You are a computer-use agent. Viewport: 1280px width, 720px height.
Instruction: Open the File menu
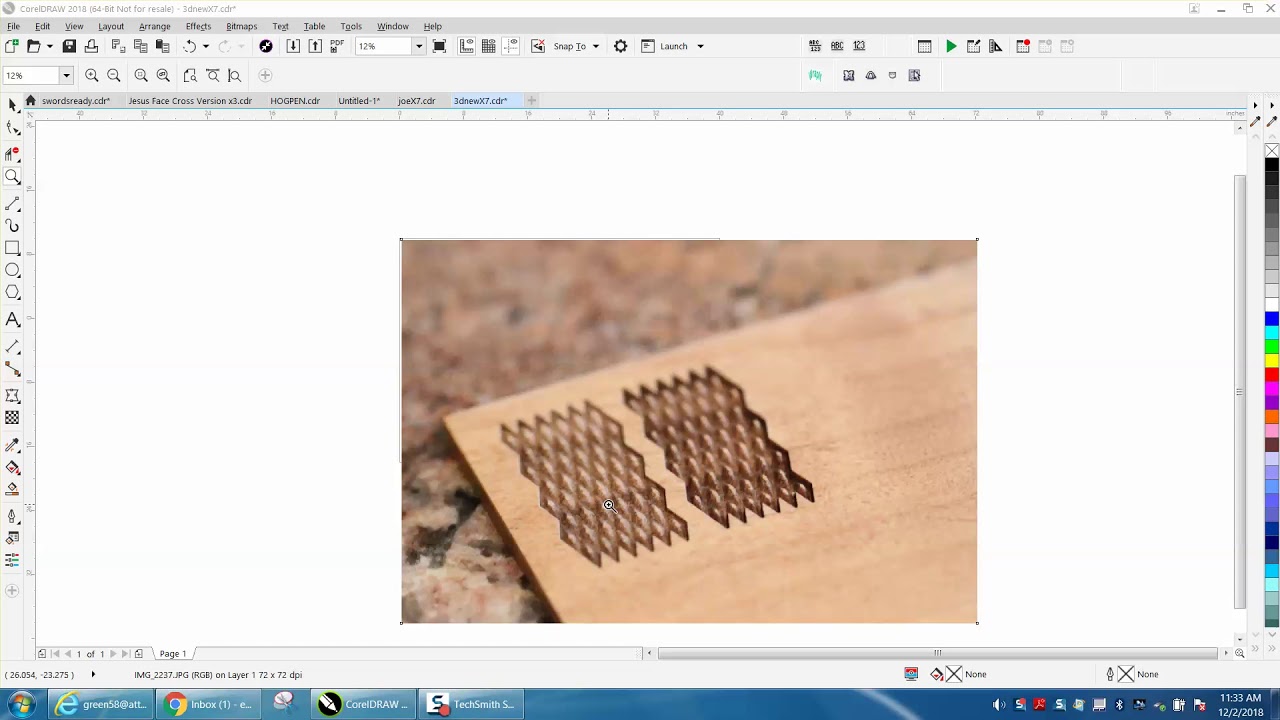point(13,26)
